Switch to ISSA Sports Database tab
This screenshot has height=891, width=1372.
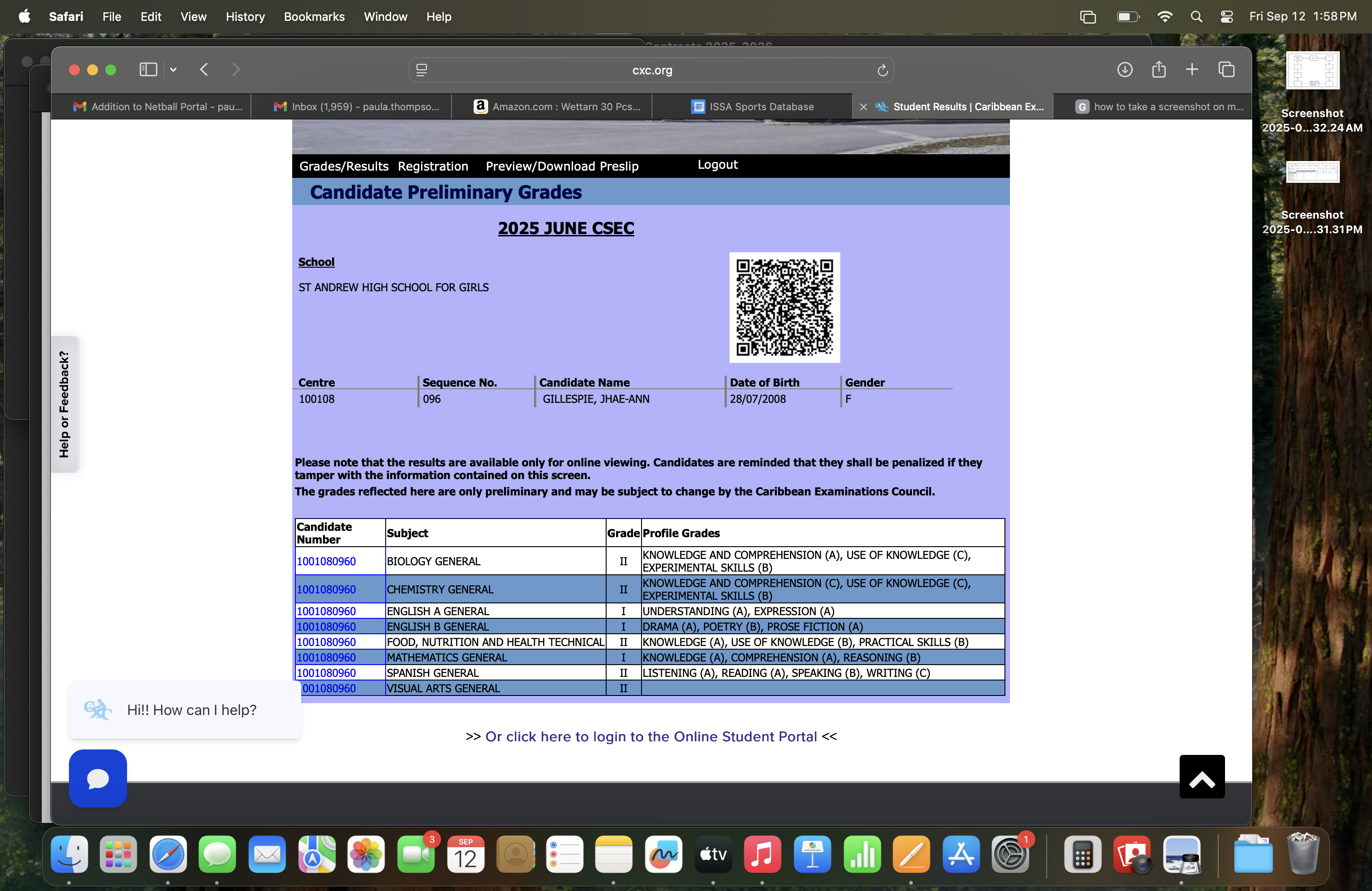point(752,107)
